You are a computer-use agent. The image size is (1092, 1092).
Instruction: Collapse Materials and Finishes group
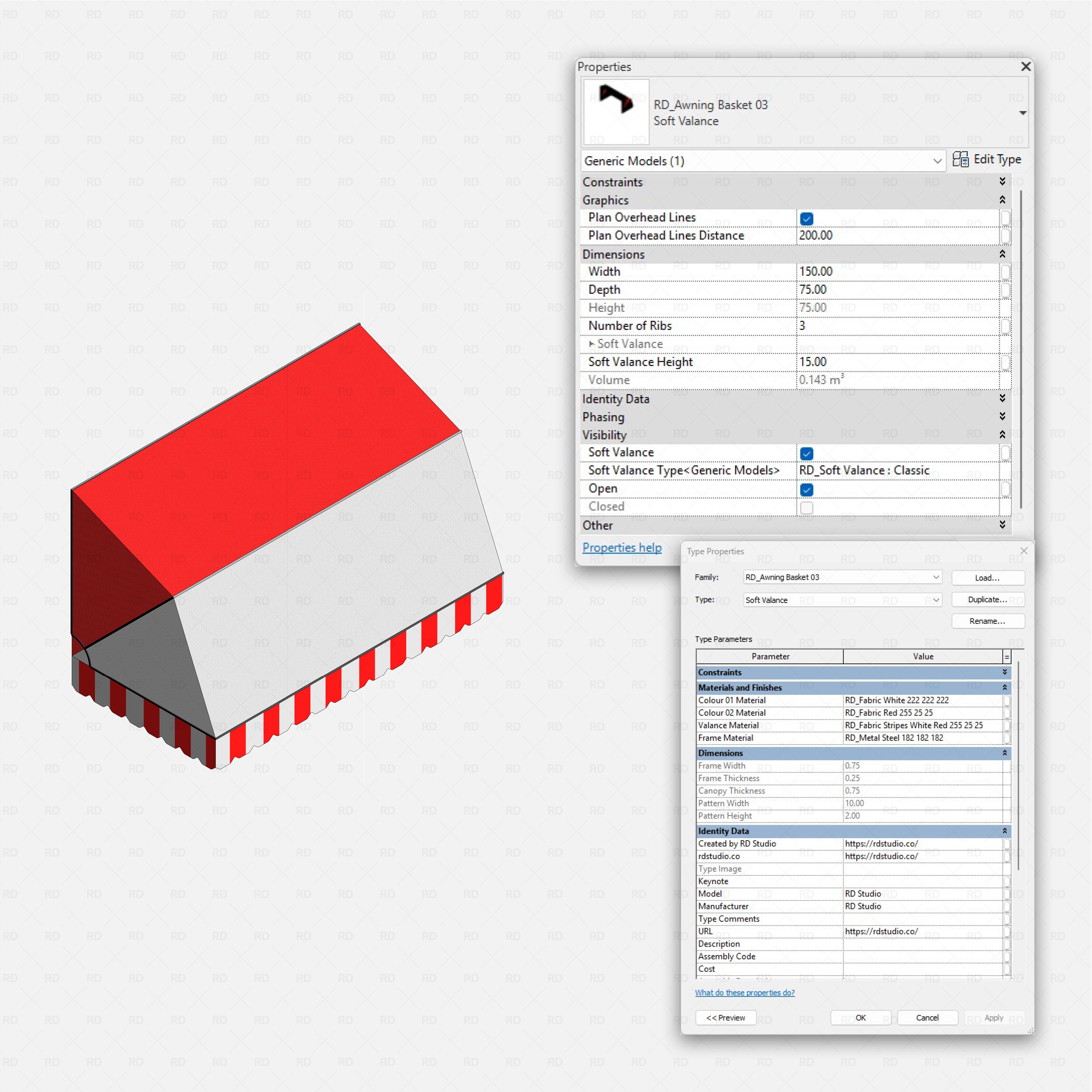coord(1004,687)
